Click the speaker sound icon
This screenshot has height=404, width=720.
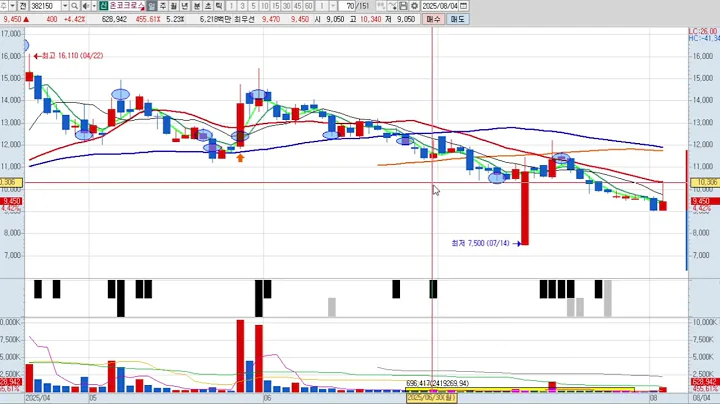[85, 6]
